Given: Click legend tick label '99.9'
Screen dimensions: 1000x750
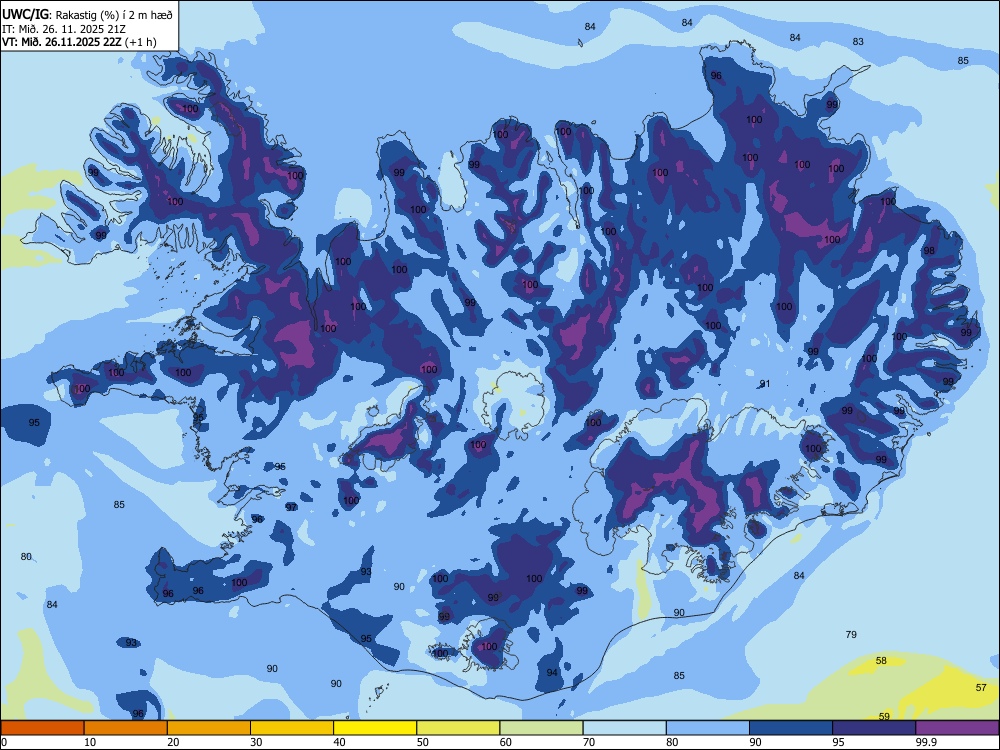Looking at the screenshot, I should (926, 742).
